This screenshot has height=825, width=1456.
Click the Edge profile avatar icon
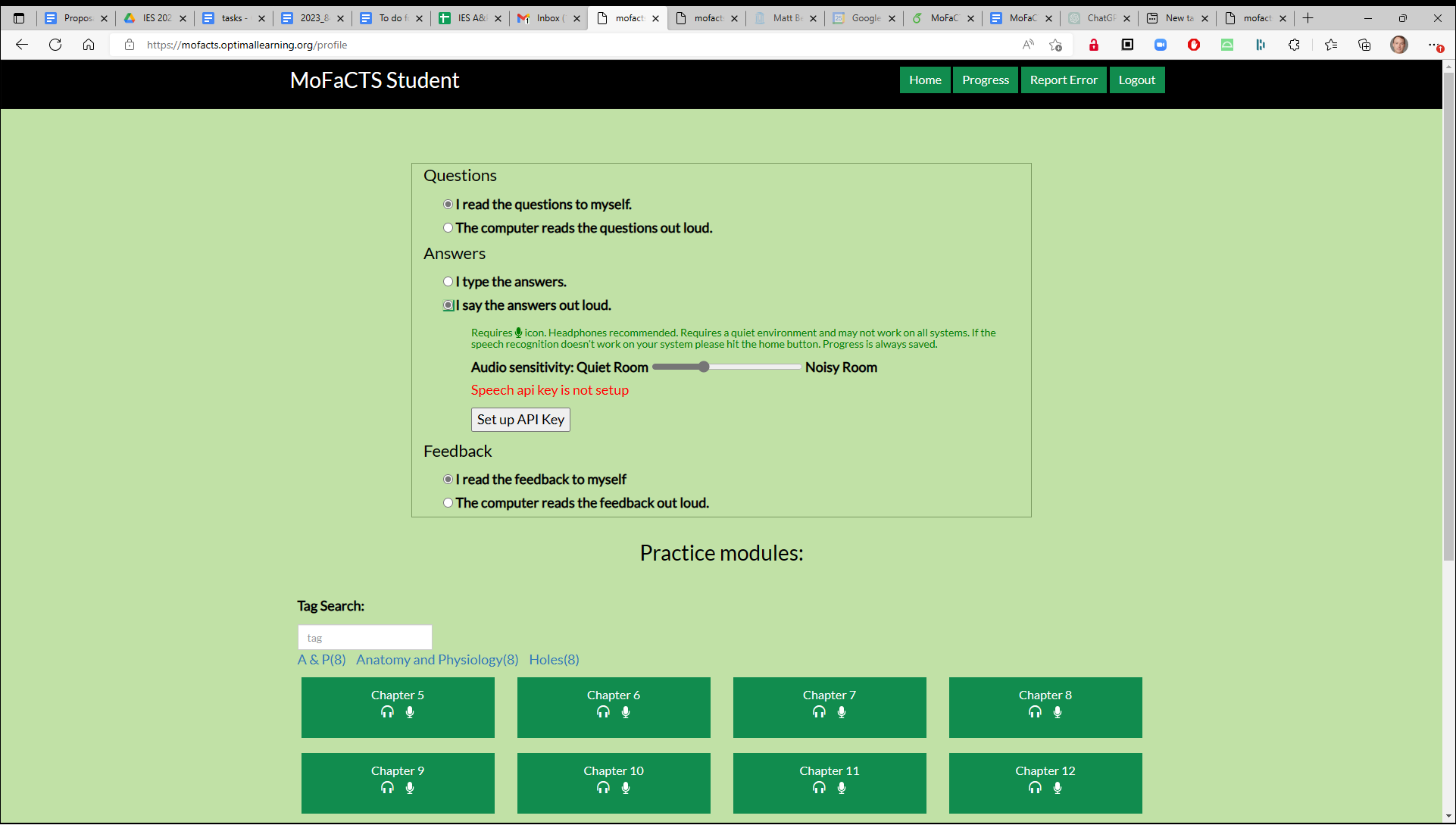(1399, 45)
